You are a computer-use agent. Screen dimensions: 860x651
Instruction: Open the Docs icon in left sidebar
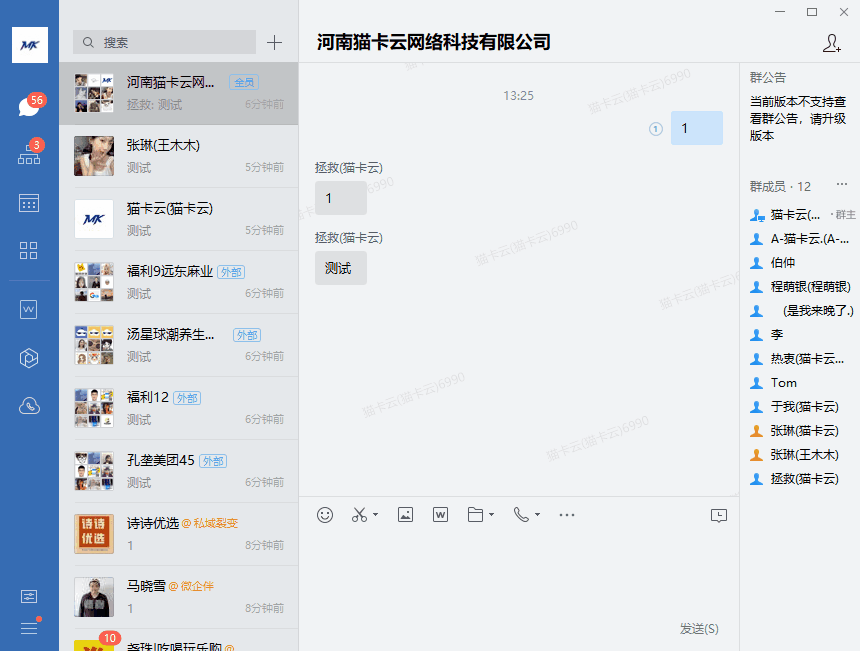[29, 309]
